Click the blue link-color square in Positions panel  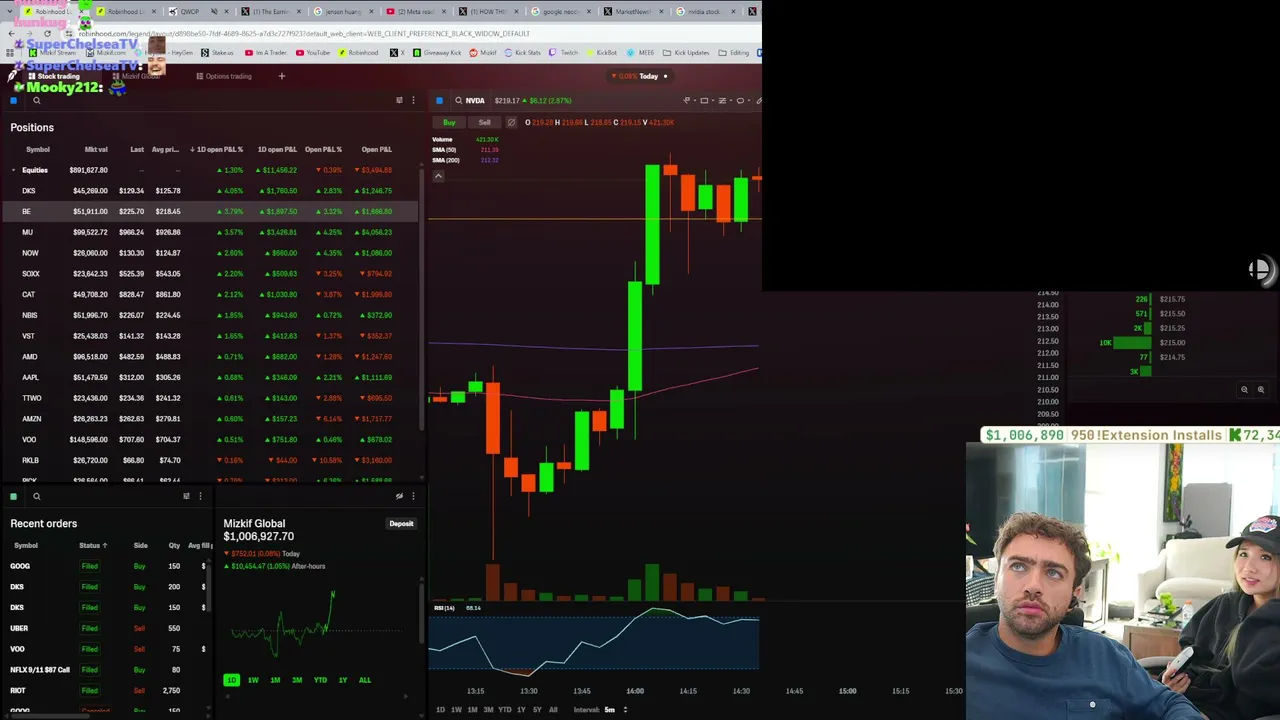[13, 100]
